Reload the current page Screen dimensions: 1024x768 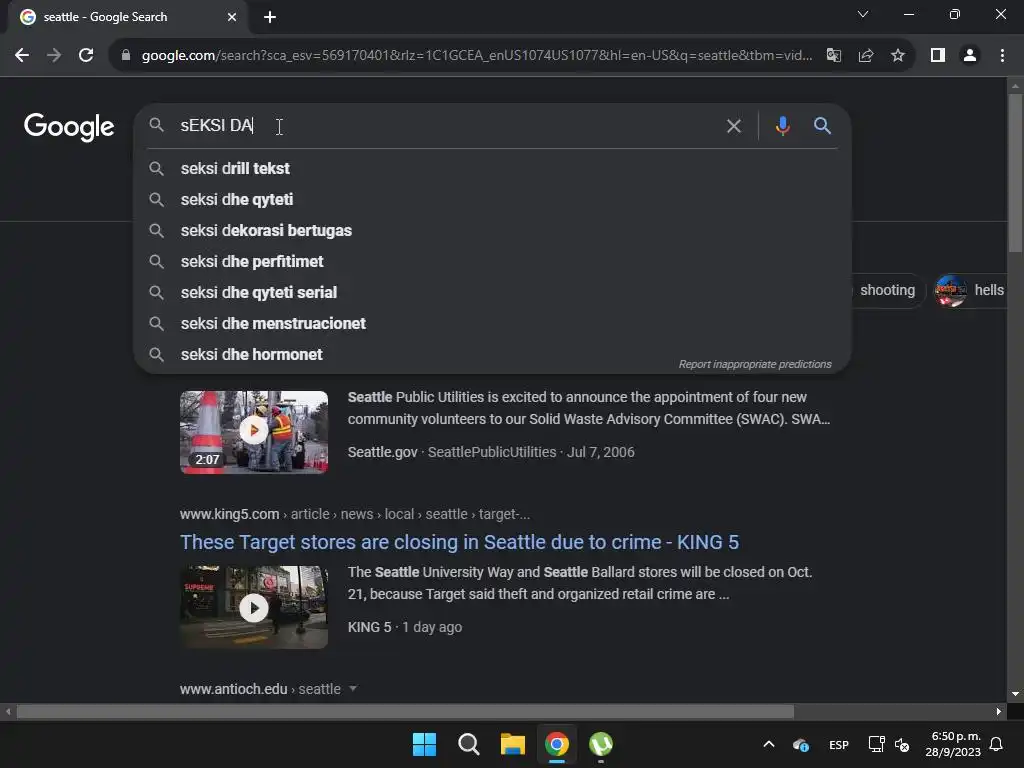86,56
